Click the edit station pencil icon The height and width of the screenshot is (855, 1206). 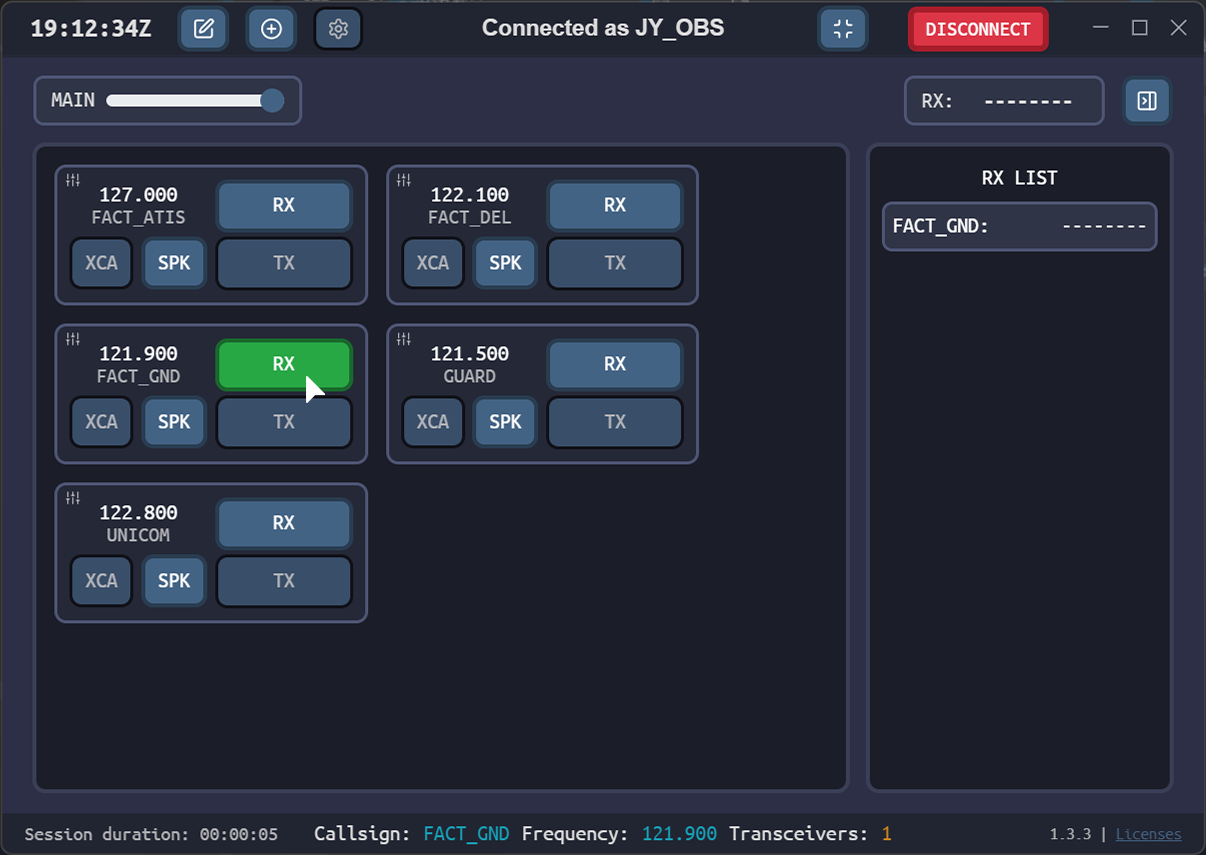point(204,29)
